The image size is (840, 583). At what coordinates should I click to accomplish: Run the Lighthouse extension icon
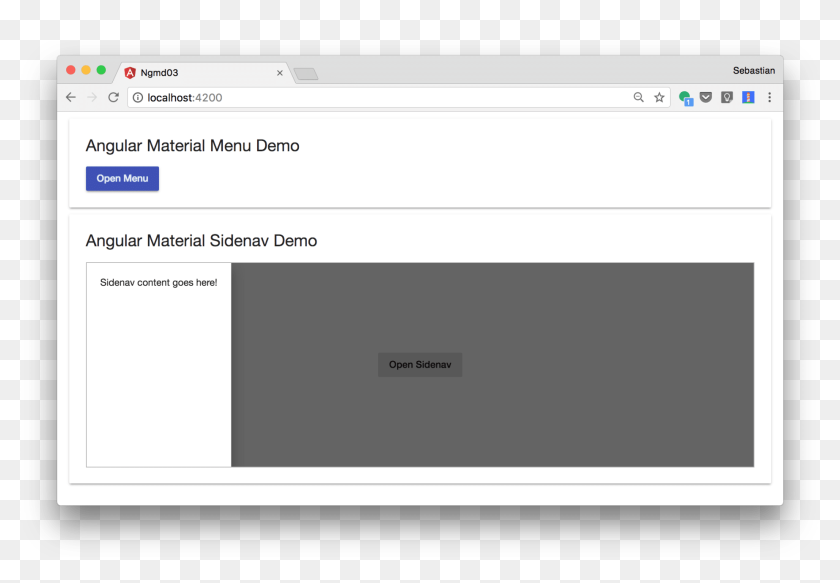(x=748, y=97)
